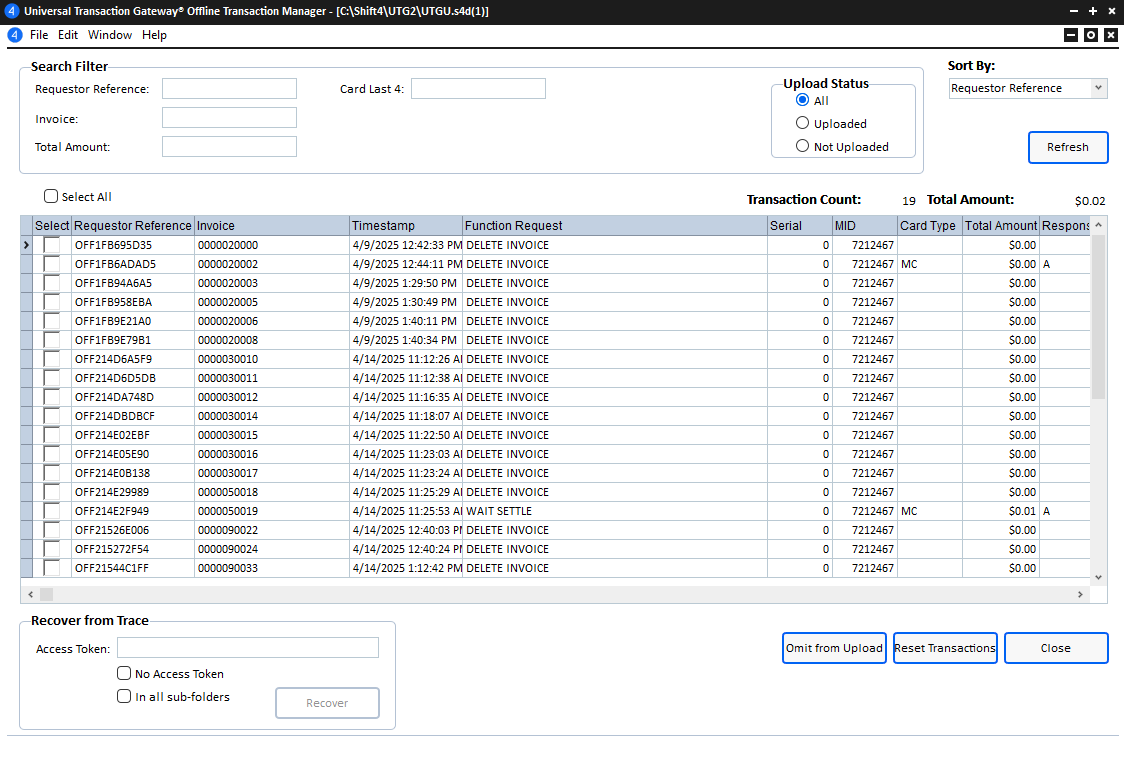Click the Omit from Upload button

[834, 648]
